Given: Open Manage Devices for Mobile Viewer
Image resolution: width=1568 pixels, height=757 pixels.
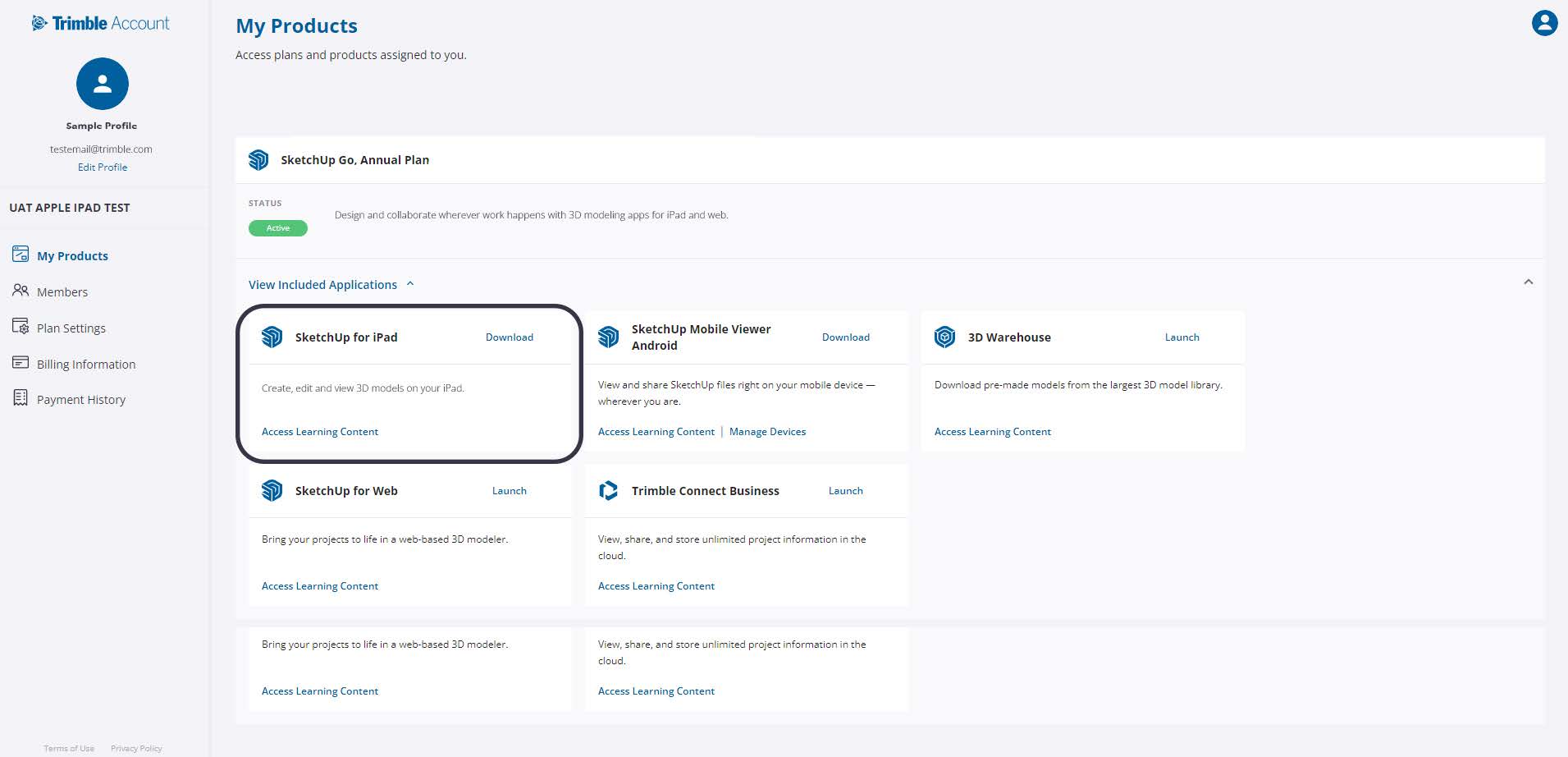Looking at the screenshot, I should [767, 432].
